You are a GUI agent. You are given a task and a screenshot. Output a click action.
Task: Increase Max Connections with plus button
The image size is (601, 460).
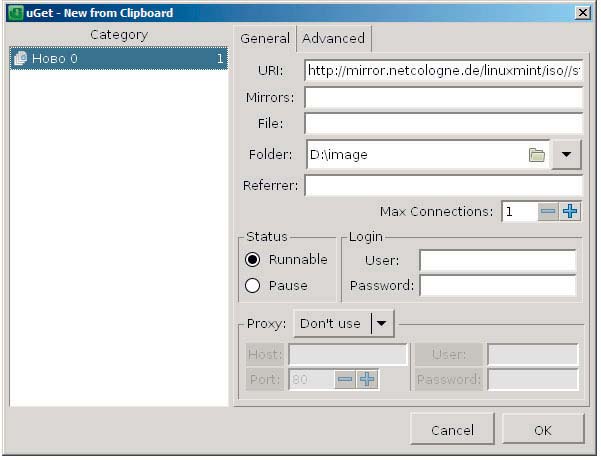point(570,211)
